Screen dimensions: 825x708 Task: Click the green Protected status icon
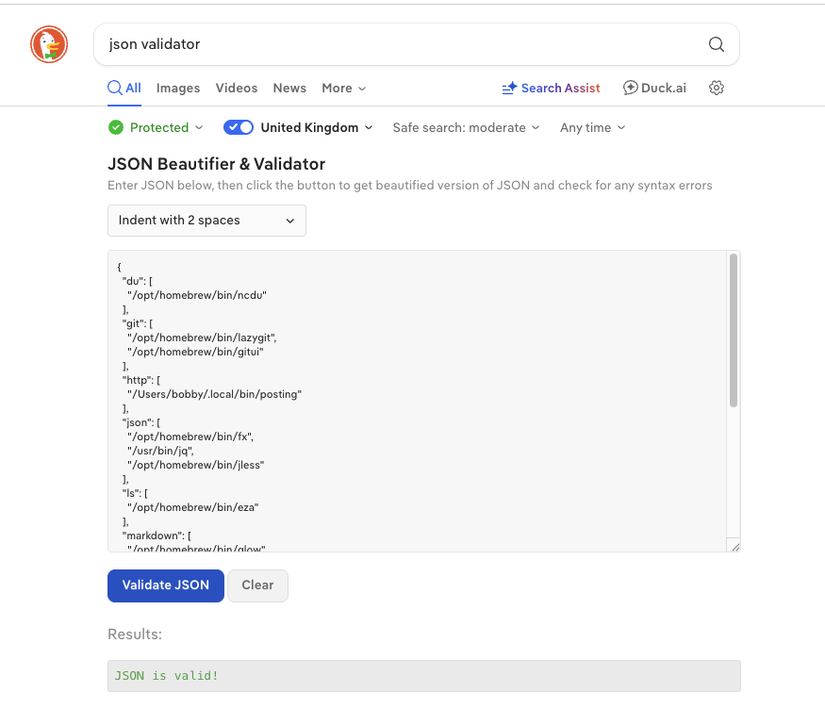tap(116, 127)
